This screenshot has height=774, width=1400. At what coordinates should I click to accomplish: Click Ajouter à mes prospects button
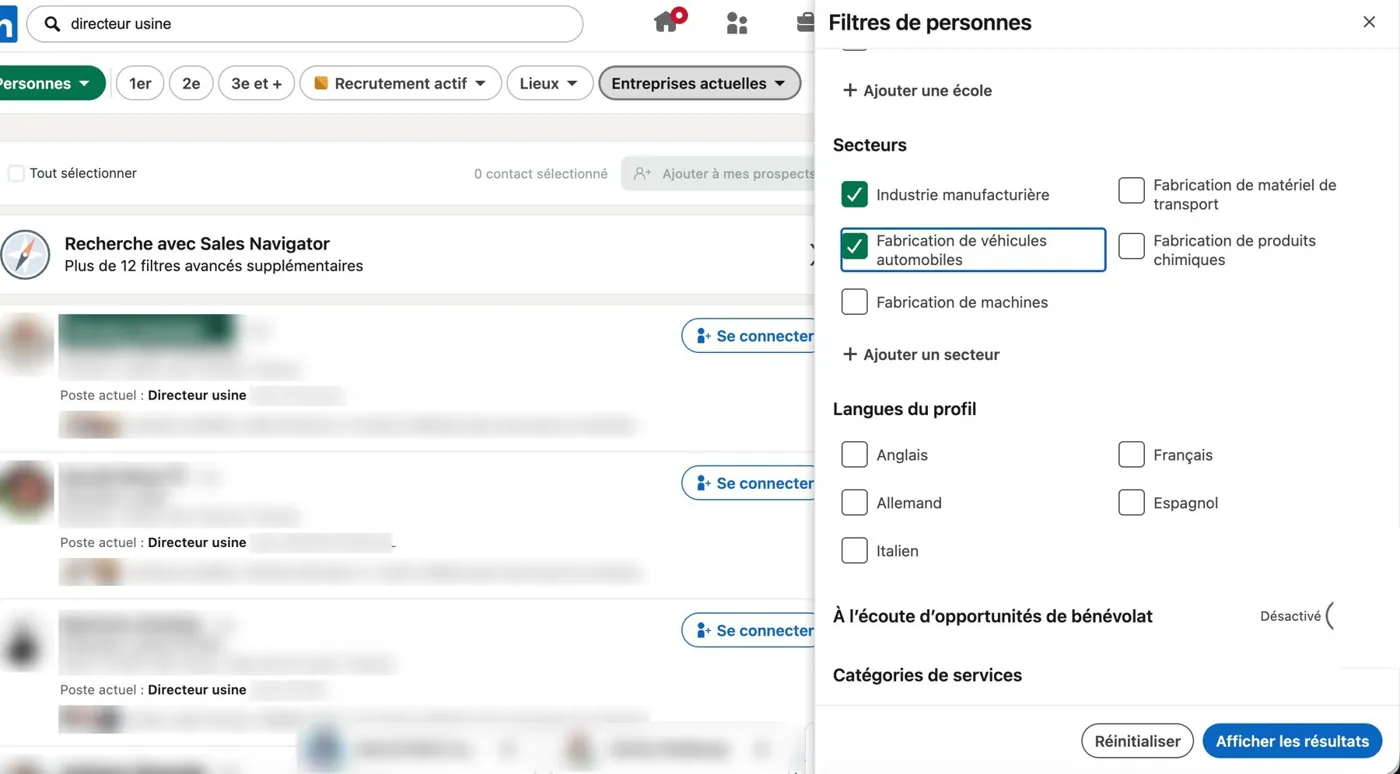[719, 173]
